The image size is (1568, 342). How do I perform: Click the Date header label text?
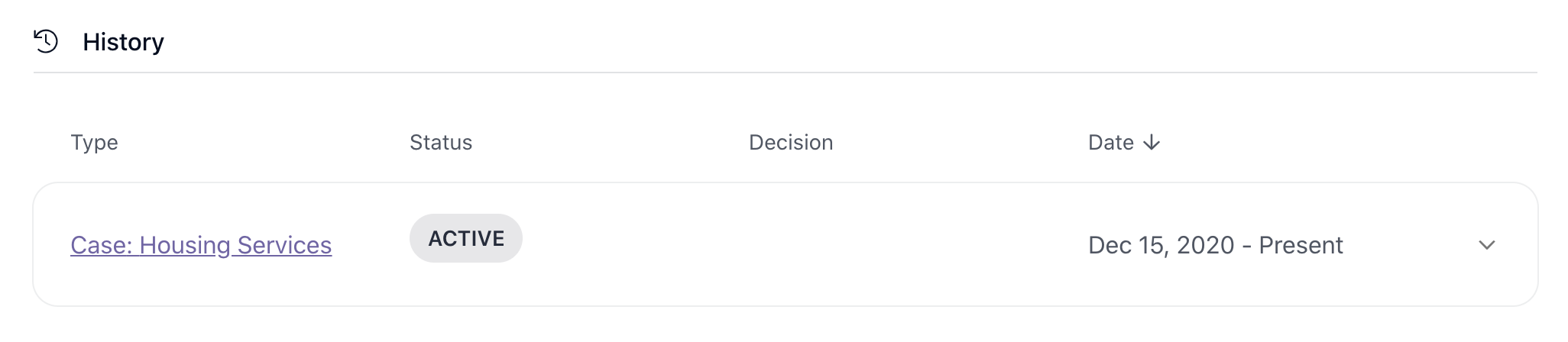[x=1111, y=143]
